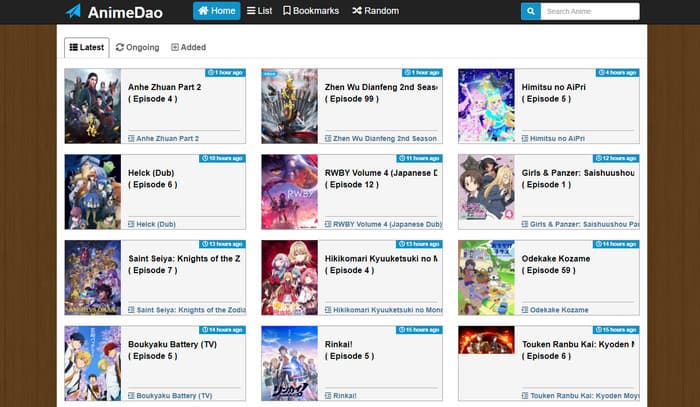
Task: Click the time badge on Himitsu no AiPri card
Action: pyautogui.click(x=617, y=72)
